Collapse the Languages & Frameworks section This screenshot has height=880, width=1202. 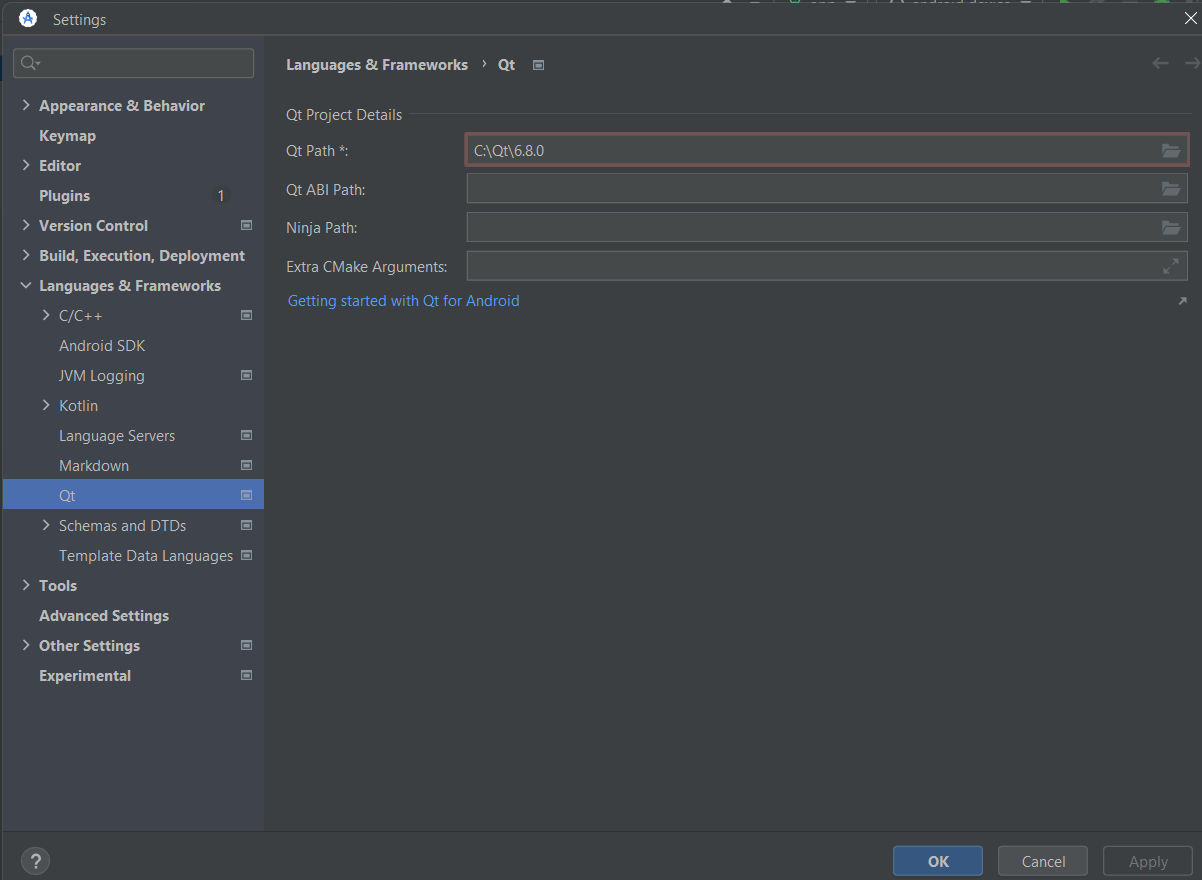(26, 286)
